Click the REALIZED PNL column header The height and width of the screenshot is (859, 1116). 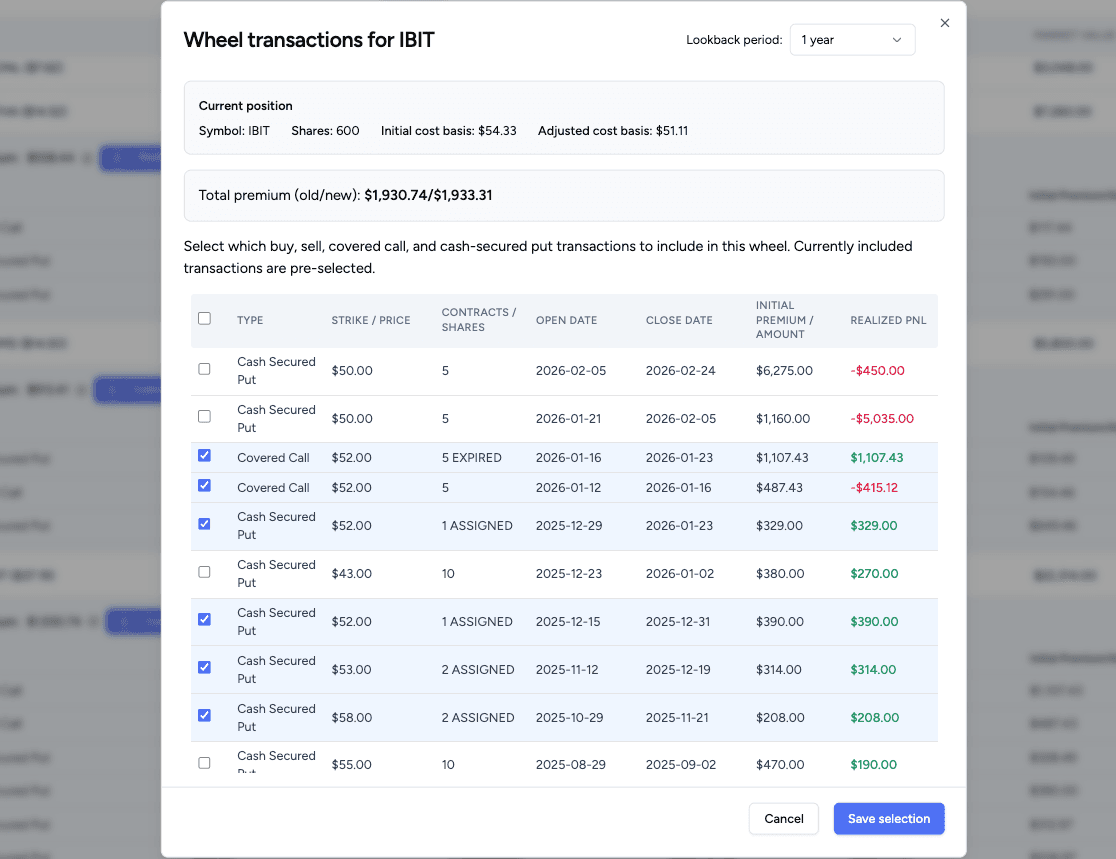click(x=887, y=320)
